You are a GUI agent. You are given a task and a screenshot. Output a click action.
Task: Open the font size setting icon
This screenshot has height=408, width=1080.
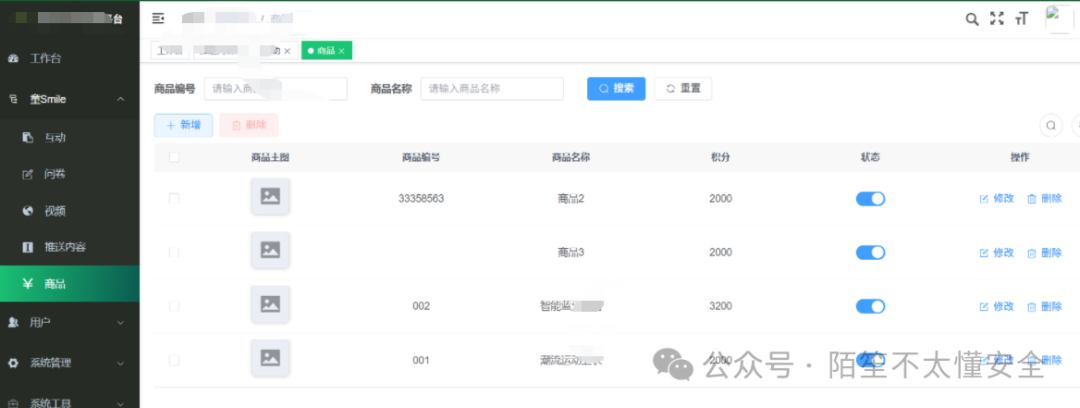tap(1021, 19)
